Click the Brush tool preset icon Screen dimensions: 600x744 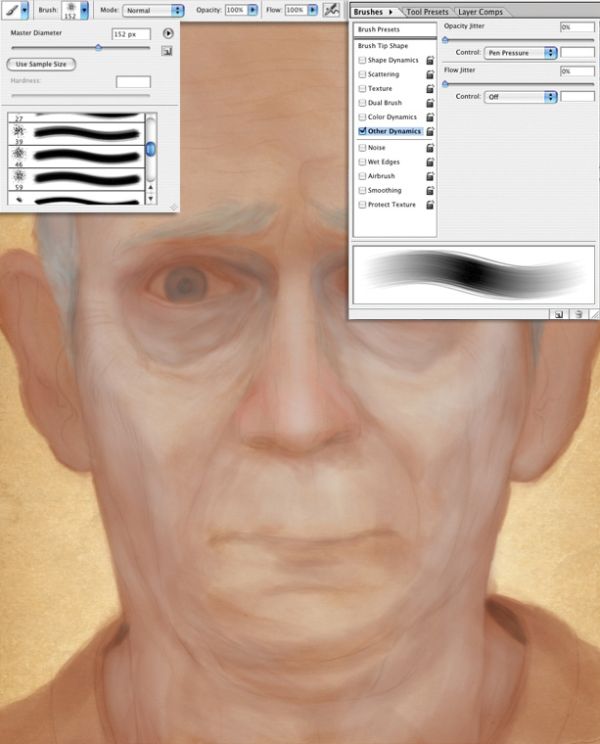[11, 9]
